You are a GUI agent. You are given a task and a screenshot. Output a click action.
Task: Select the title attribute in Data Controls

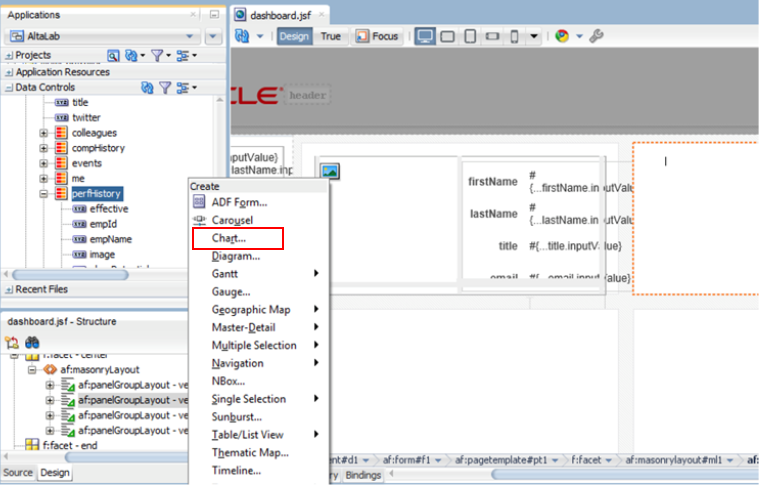pyautogui.click(x=80, y=102)
